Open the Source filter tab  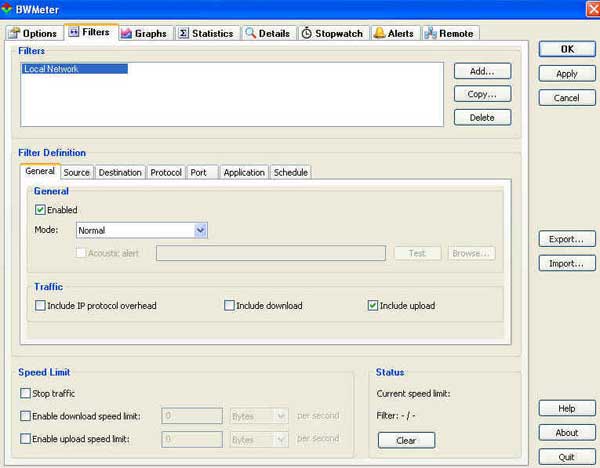click(x=77, y=173)
